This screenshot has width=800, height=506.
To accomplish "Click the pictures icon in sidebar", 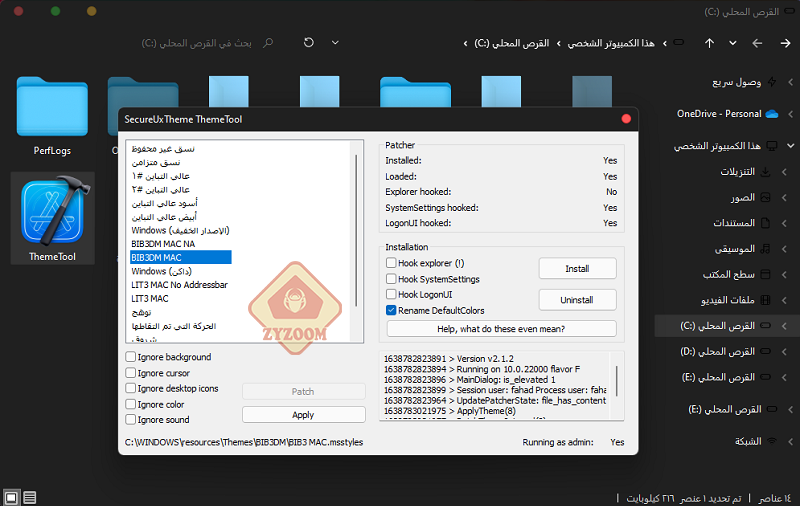I will [765, 197].
